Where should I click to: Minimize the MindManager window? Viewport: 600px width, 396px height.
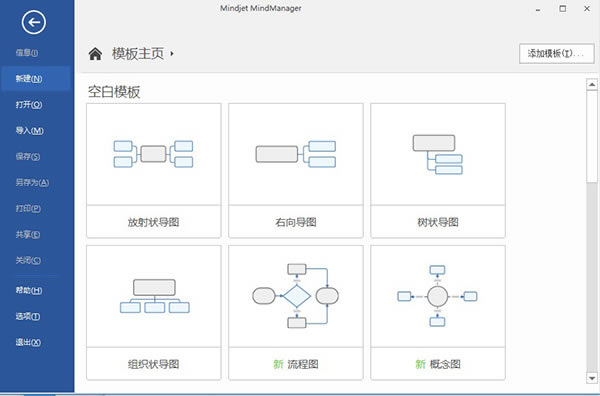tap(538, 9)
